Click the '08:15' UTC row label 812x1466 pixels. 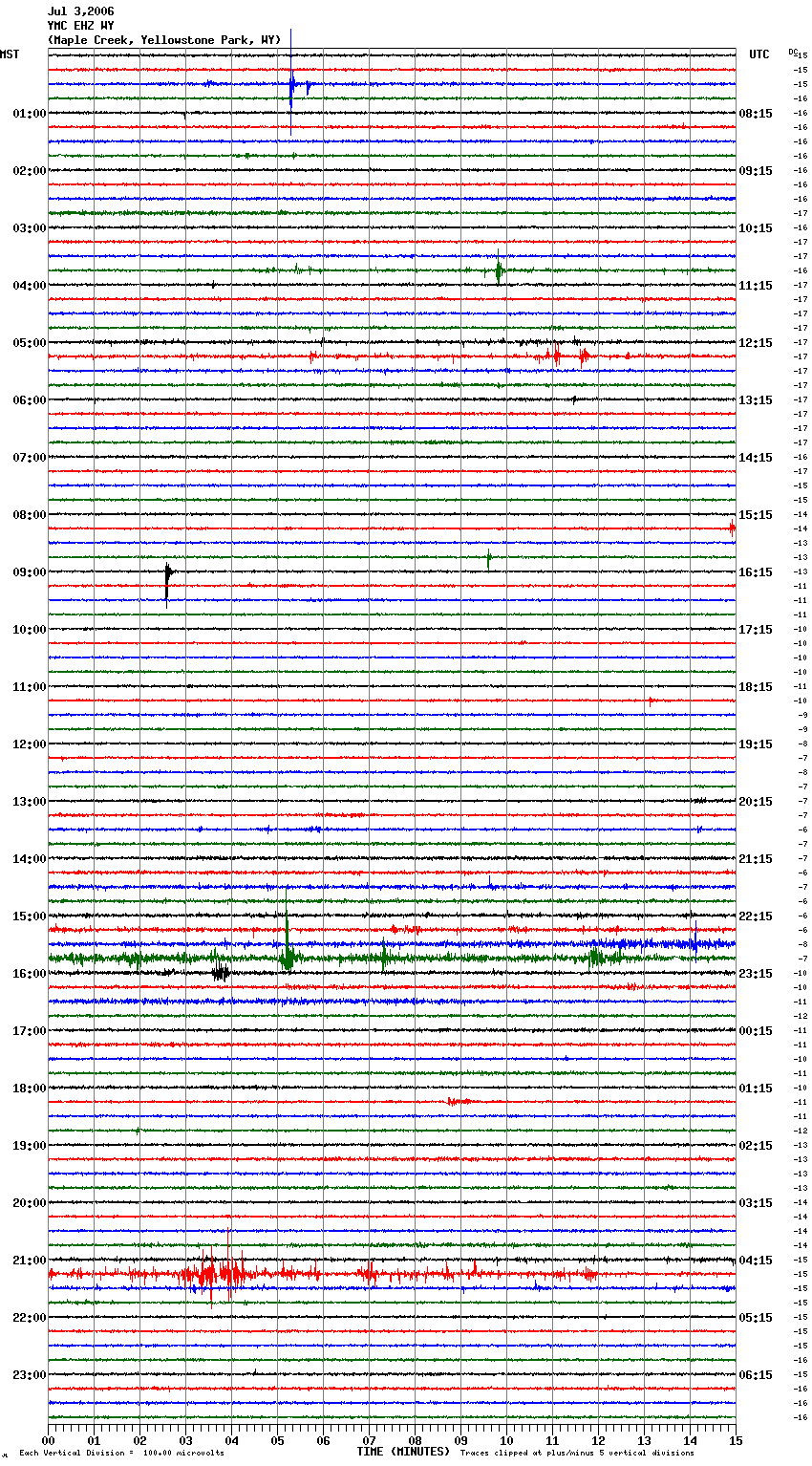756,114
